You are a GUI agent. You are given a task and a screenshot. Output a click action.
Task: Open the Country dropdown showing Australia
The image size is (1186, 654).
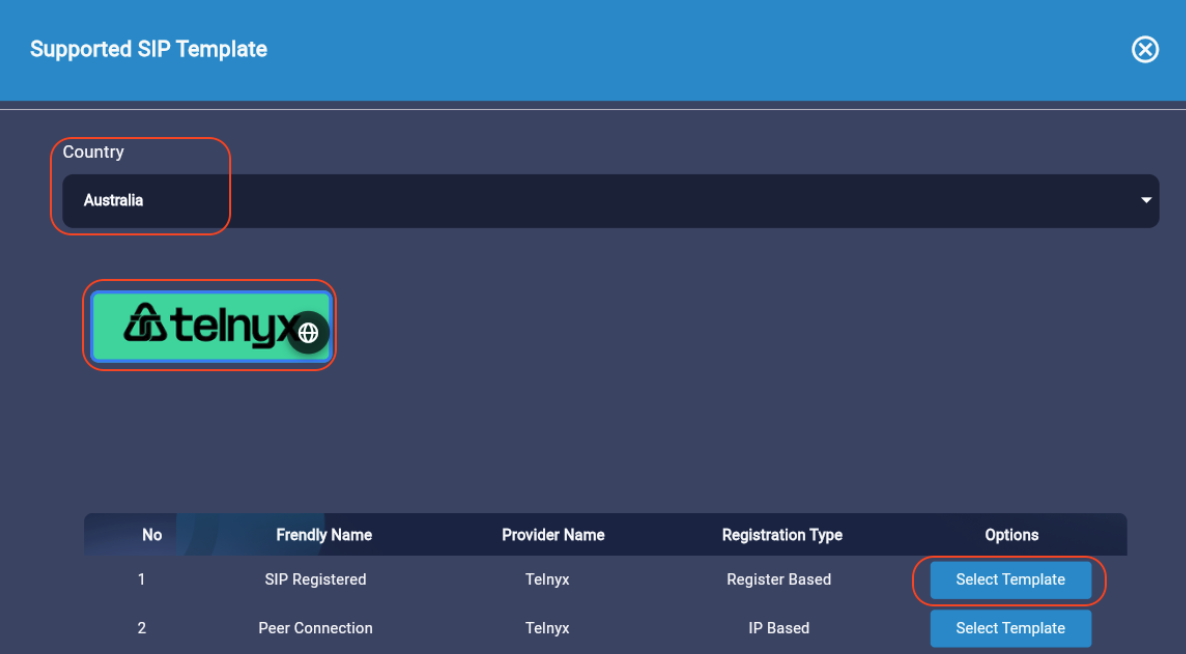pyautogui.click(x=600, y=201)
